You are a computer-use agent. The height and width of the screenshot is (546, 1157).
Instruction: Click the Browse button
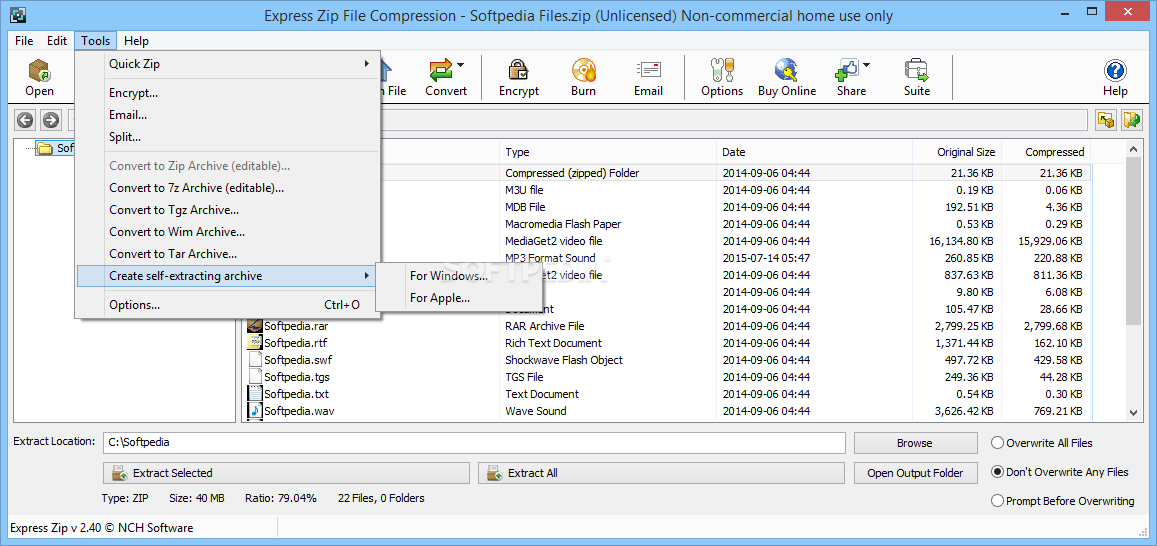coord(915,443)
